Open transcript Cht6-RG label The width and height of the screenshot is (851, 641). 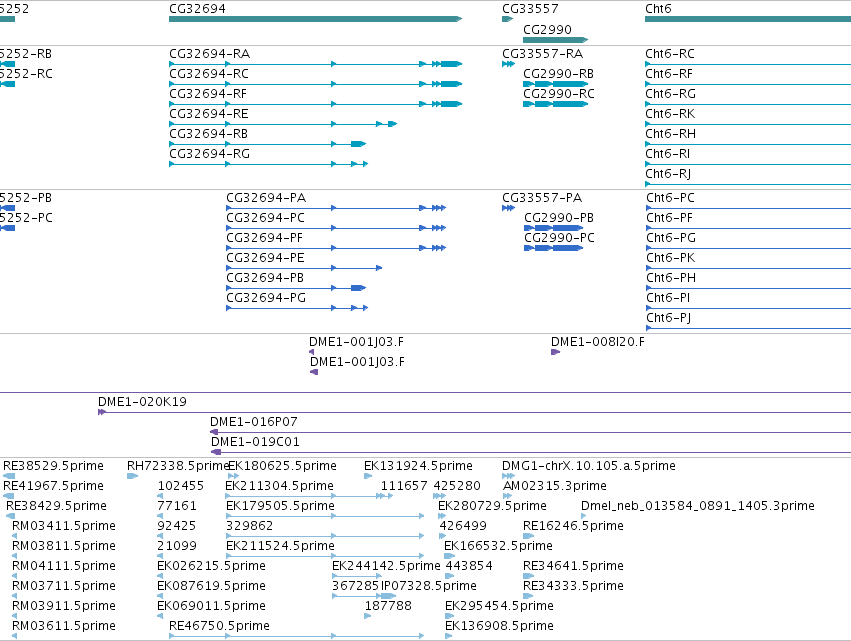[670, 94]
